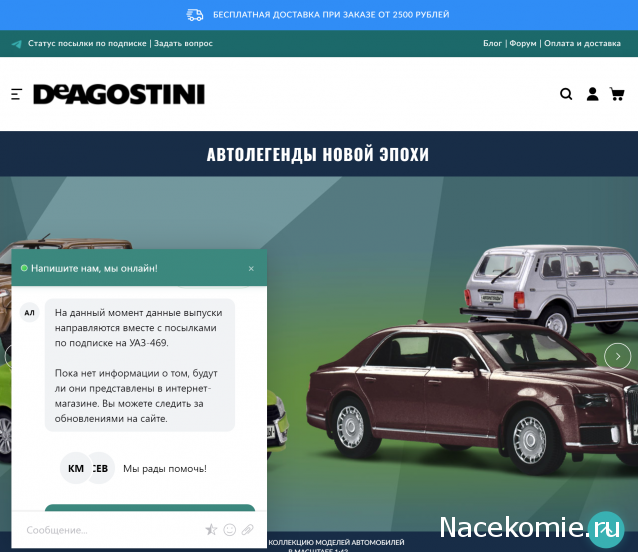Viewport: 638px width, 552px height.
Task: Click the Telegram paper plane icon
Action: pyautogui.click(x=17, y=44)
